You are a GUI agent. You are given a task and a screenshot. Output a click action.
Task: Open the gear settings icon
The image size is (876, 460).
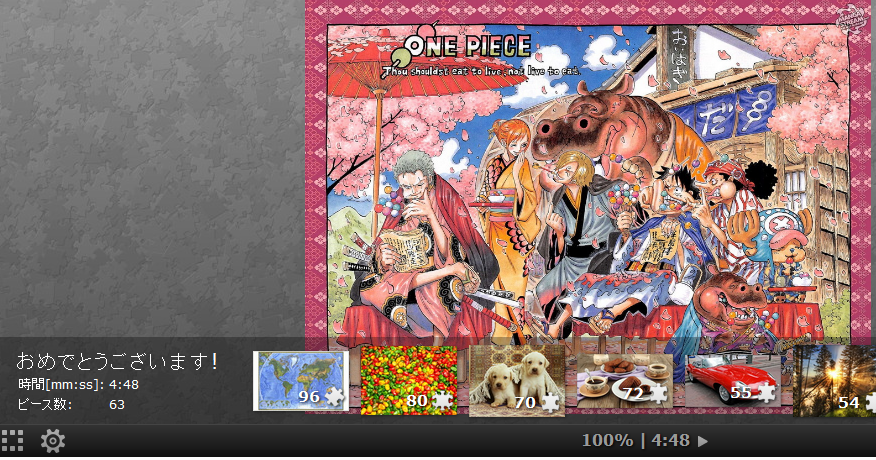(53, 441)
